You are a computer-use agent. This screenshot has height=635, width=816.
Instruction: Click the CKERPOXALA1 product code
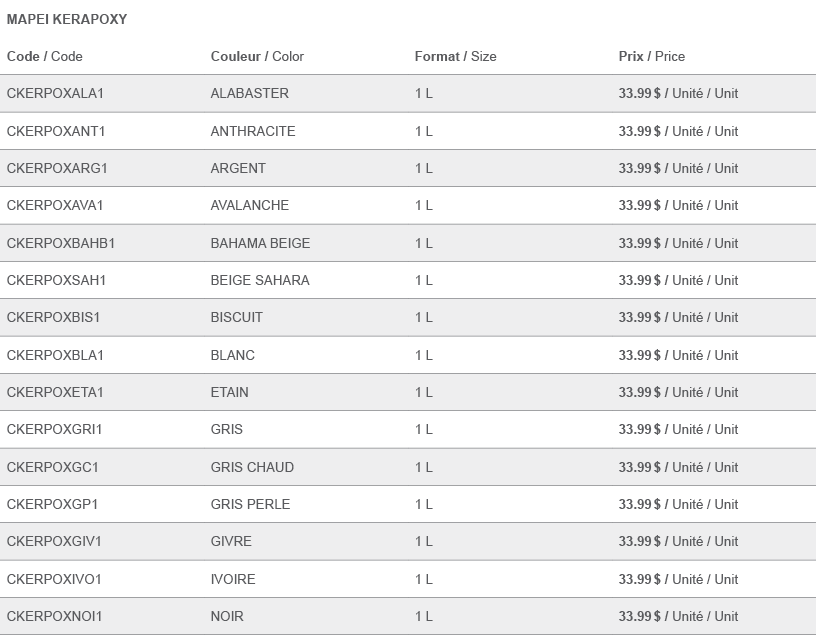(x=55, y=93)
